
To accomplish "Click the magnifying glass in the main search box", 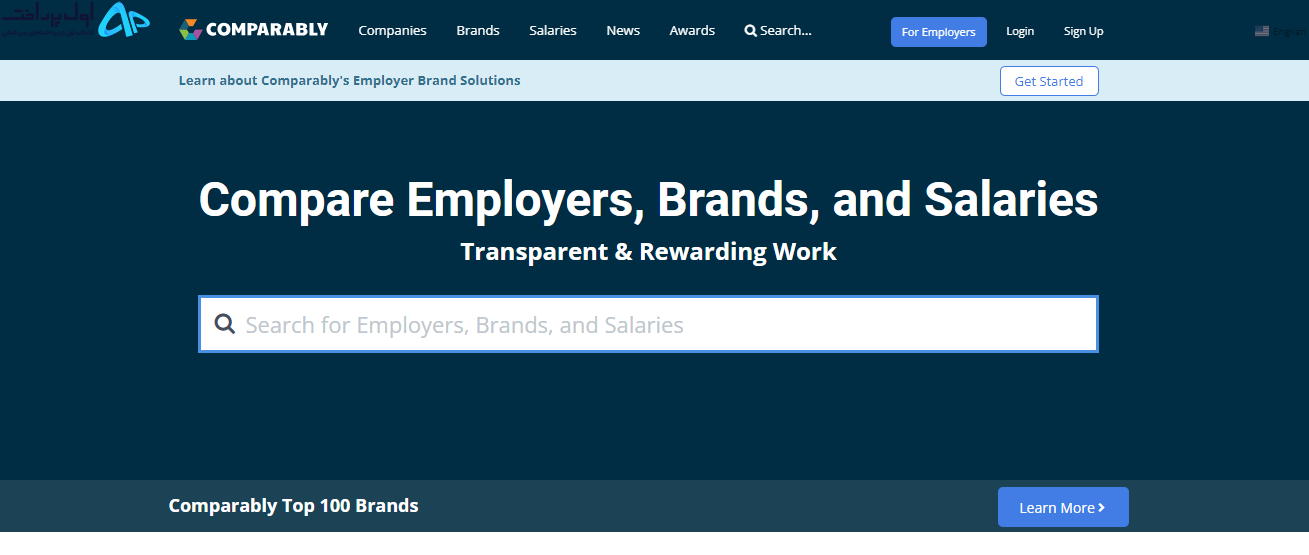I will [225, 324].
